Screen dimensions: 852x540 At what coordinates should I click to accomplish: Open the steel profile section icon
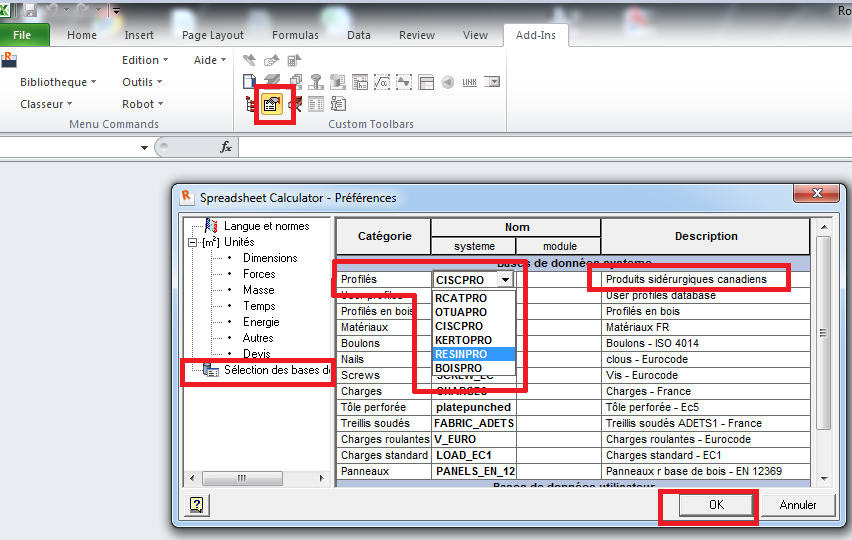[x=272, y=82]
